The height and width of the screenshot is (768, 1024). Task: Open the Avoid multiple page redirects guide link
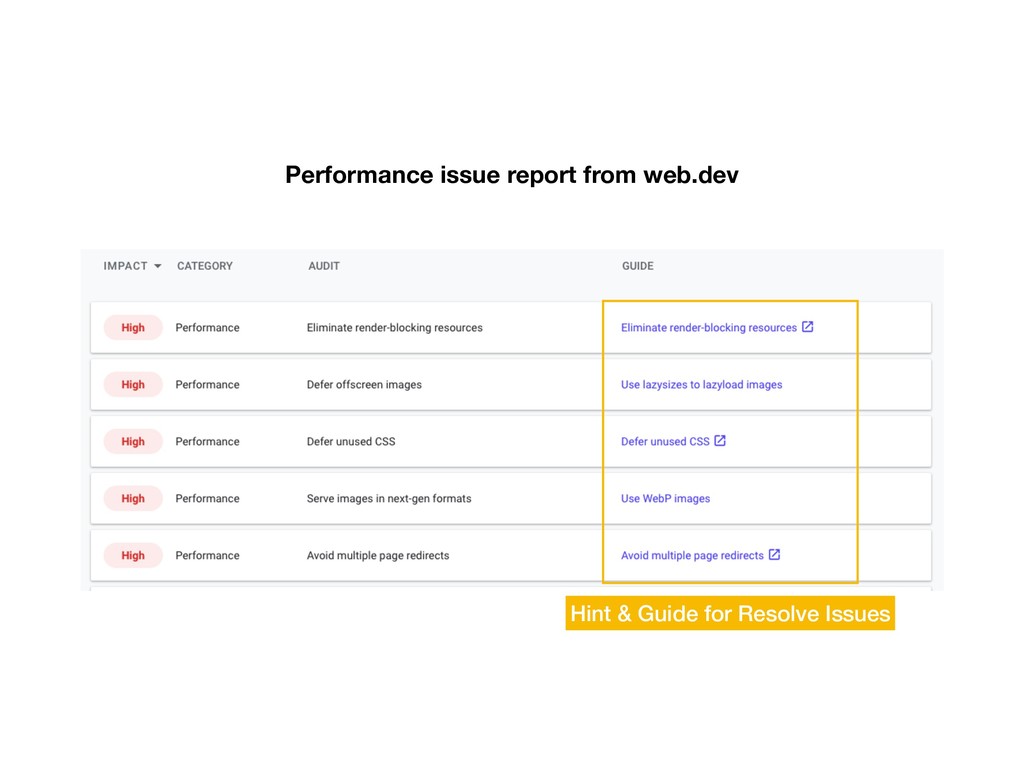coord(692,556)
